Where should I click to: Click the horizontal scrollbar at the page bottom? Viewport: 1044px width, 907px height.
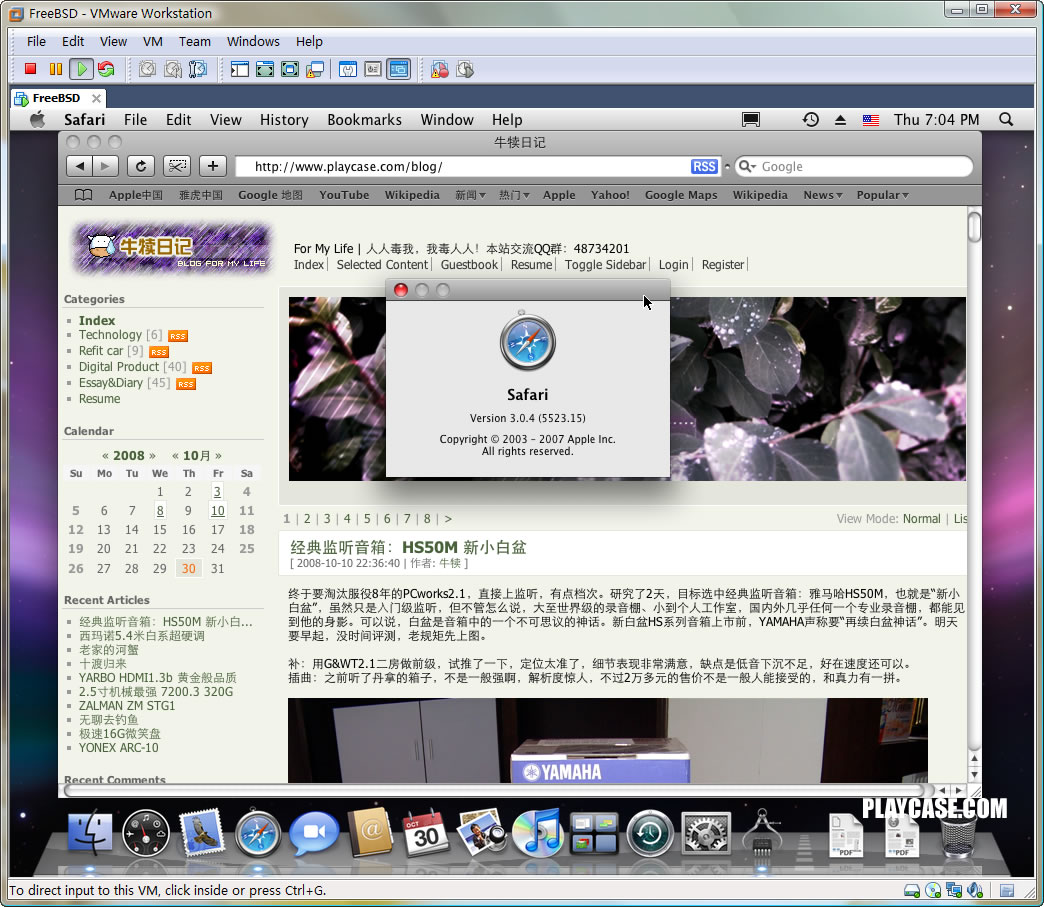pyautogui.click(x=494, y=790)
